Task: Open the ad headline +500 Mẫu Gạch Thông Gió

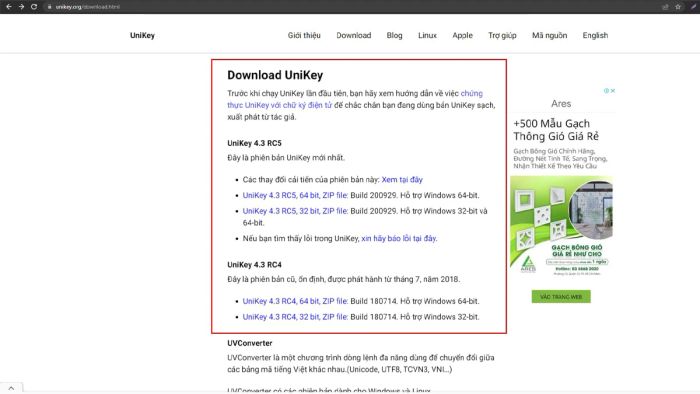Action: tap(556, 130)
